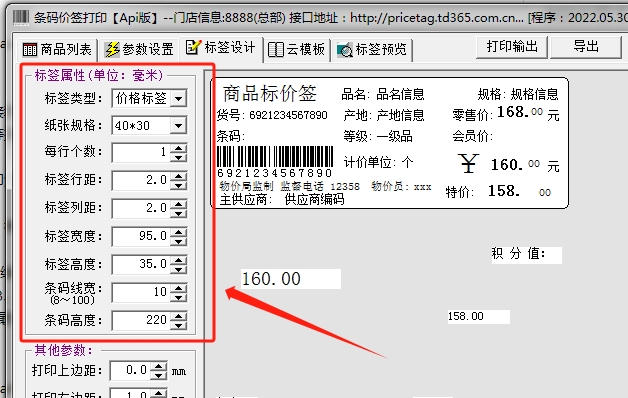Select the 特价: label element

(460, 192)
